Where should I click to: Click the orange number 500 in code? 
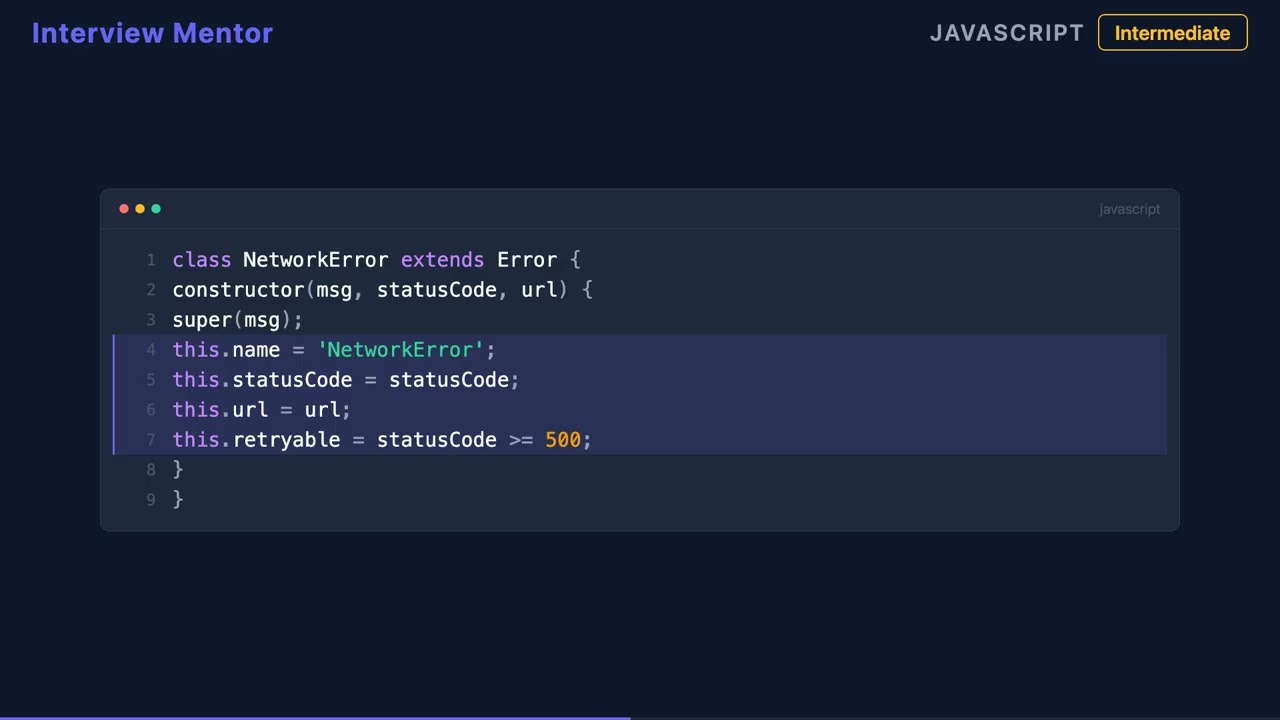pos(562,440)
